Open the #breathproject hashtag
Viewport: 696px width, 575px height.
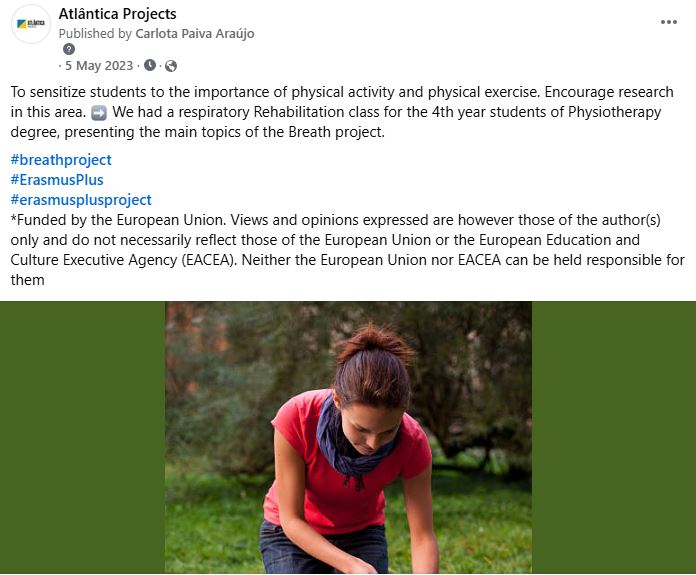[x=61, y=160]
